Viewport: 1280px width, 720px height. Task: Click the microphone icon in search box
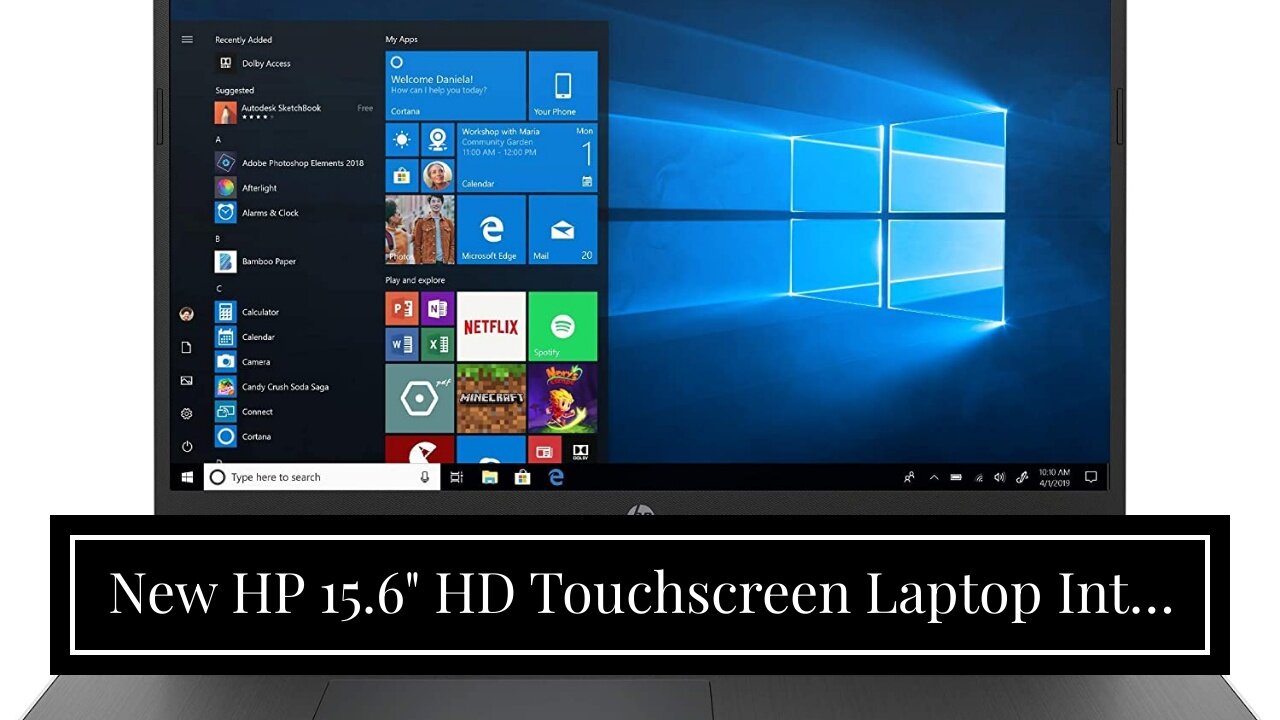(425, 477)
